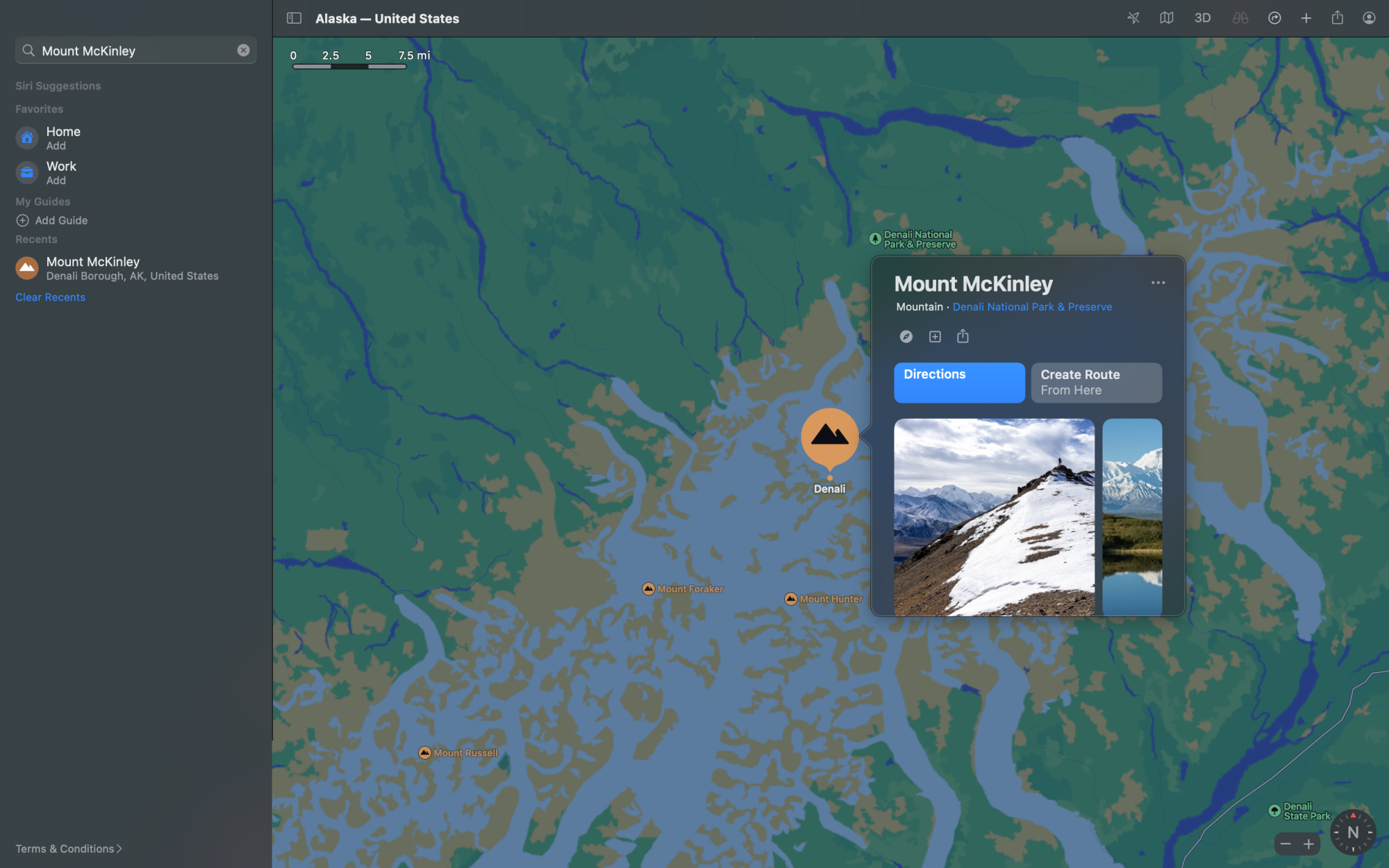1389x868 pixels.
Task: Click zoom in plus button
Action: (1308, 843)
